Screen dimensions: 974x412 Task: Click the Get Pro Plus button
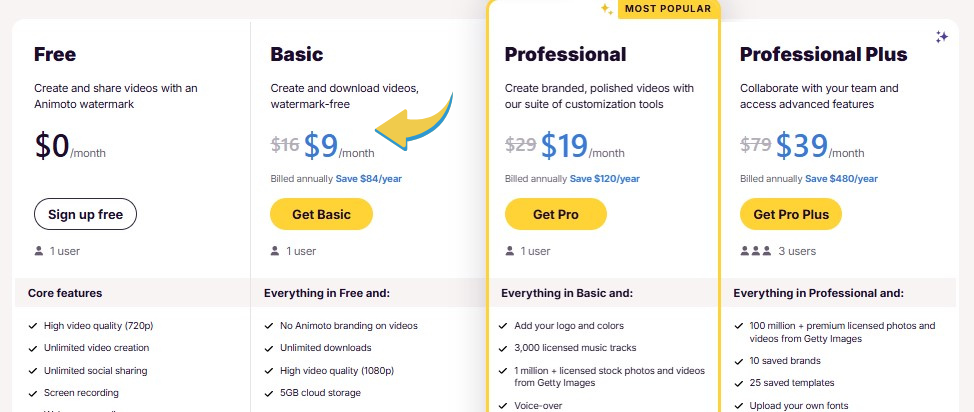tap(791, 214)
